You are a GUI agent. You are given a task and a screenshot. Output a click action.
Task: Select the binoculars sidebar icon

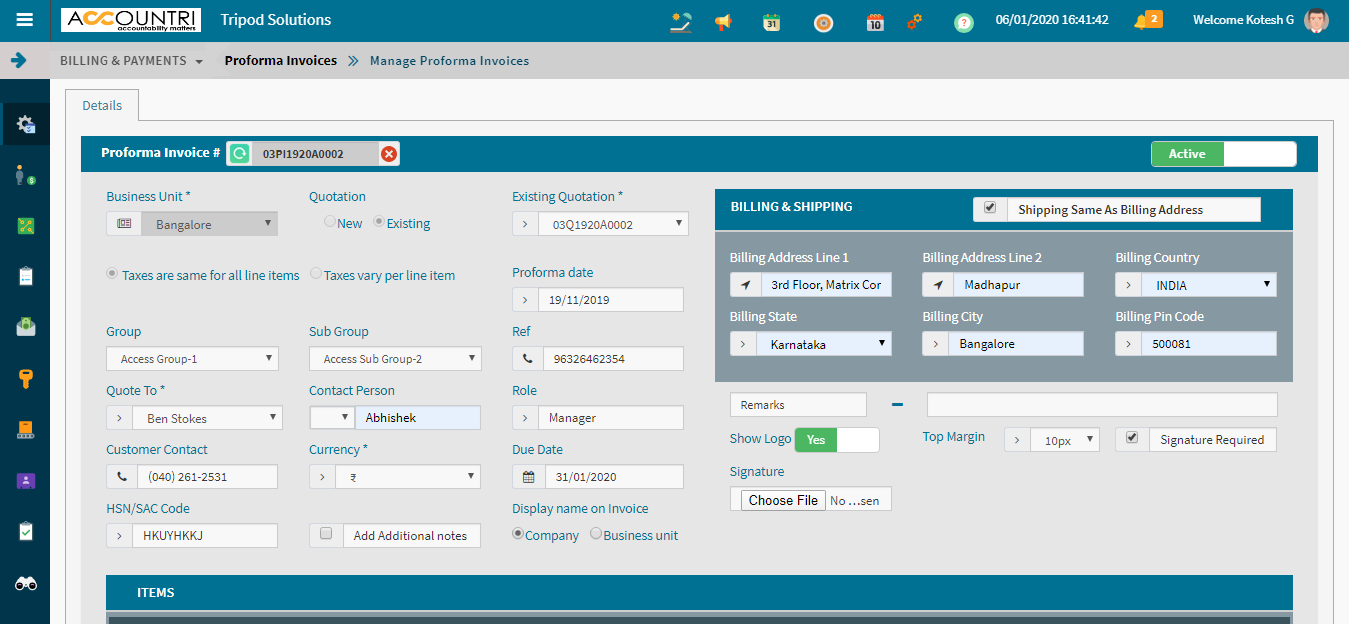(x=26, y=583)
